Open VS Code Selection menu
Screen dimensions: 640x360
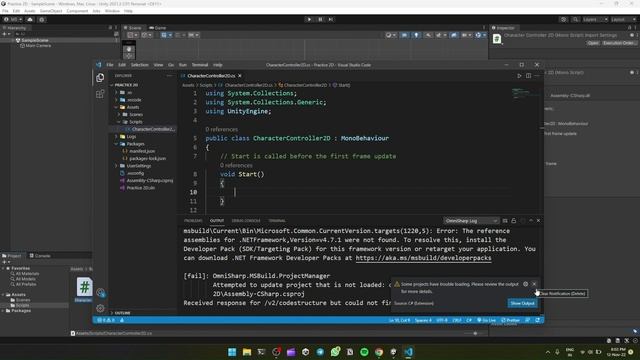pos(140,65)
